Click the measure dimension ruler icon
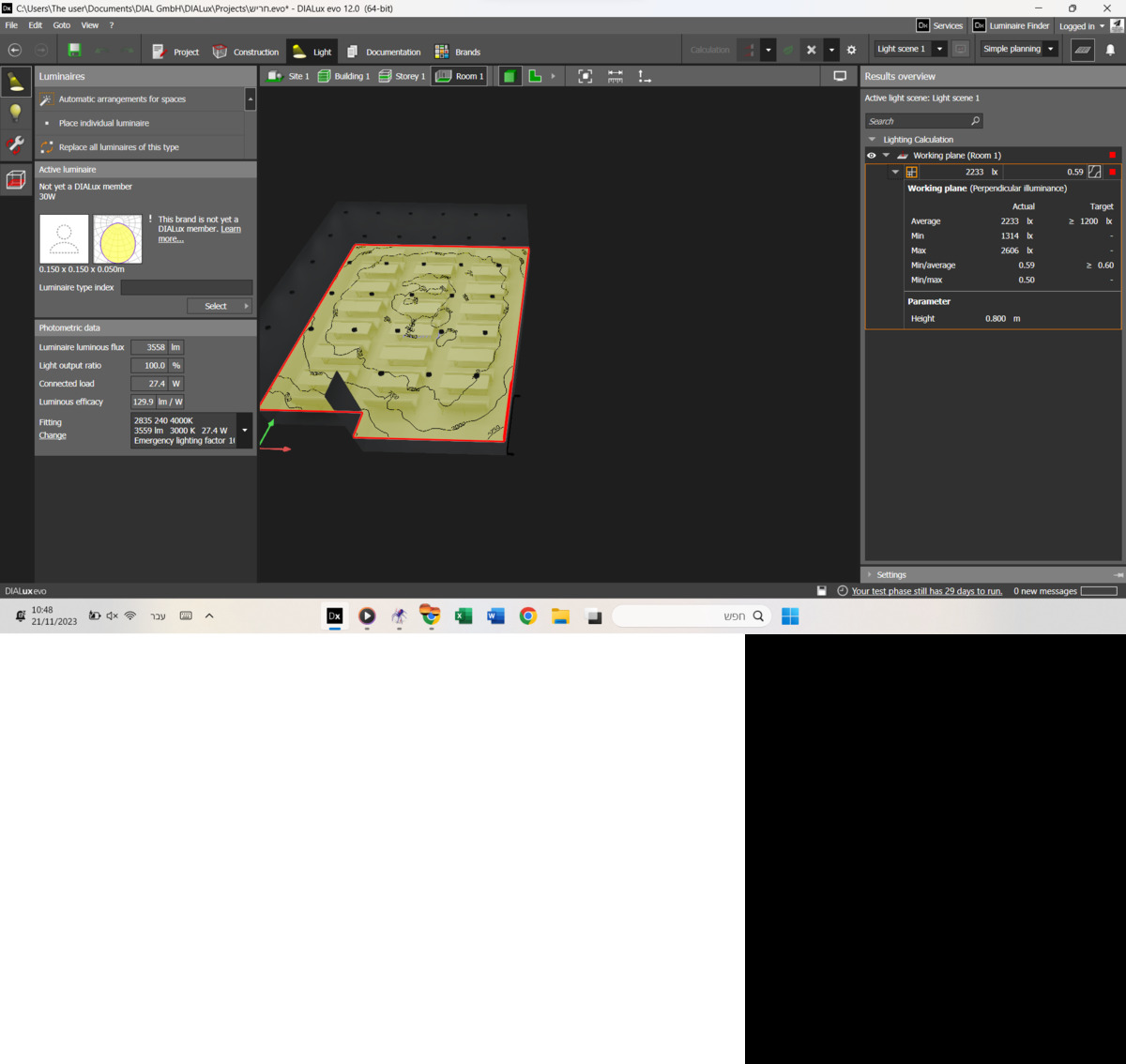 tap(615, 76)
